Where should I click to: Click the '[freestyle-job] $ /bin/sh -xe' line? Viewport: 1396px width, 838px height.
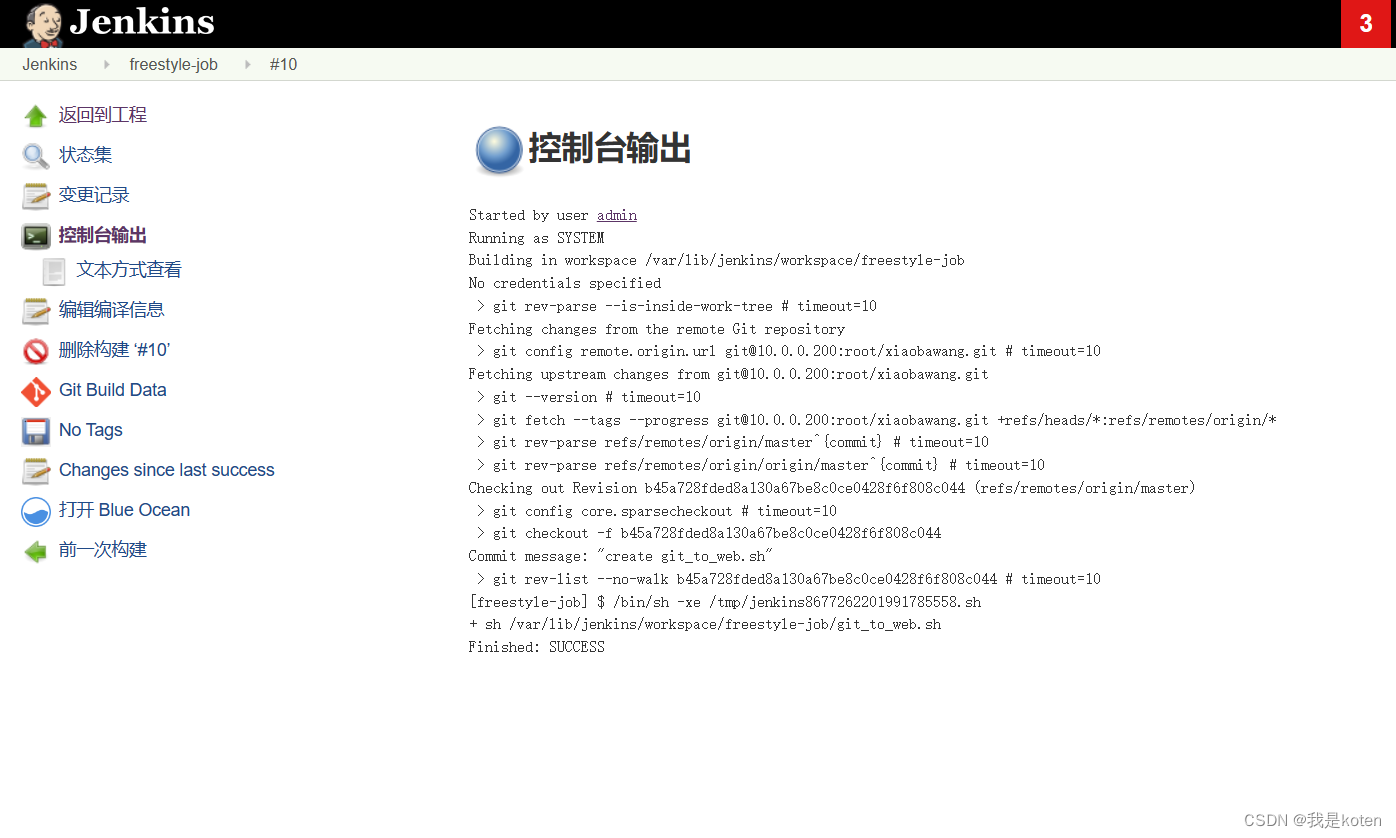724,602
